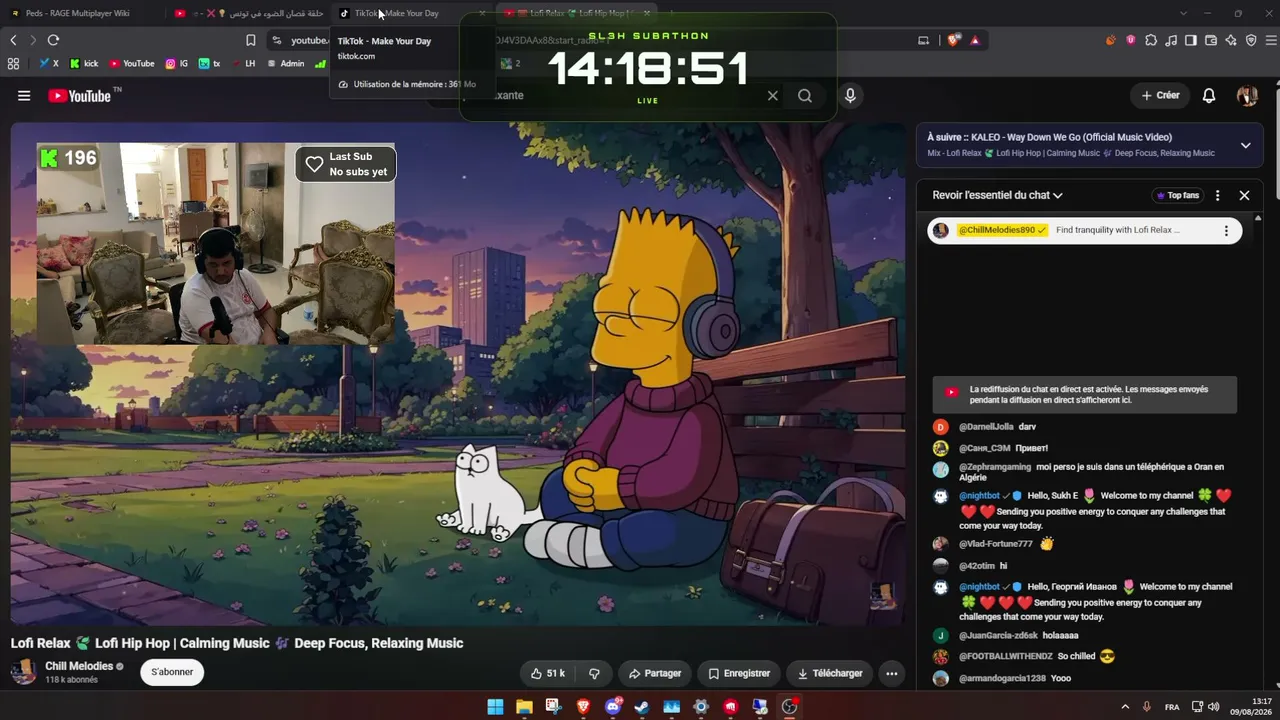Open the X bookmark
This screenshot has width=1280, height=720.
point(49,63)
